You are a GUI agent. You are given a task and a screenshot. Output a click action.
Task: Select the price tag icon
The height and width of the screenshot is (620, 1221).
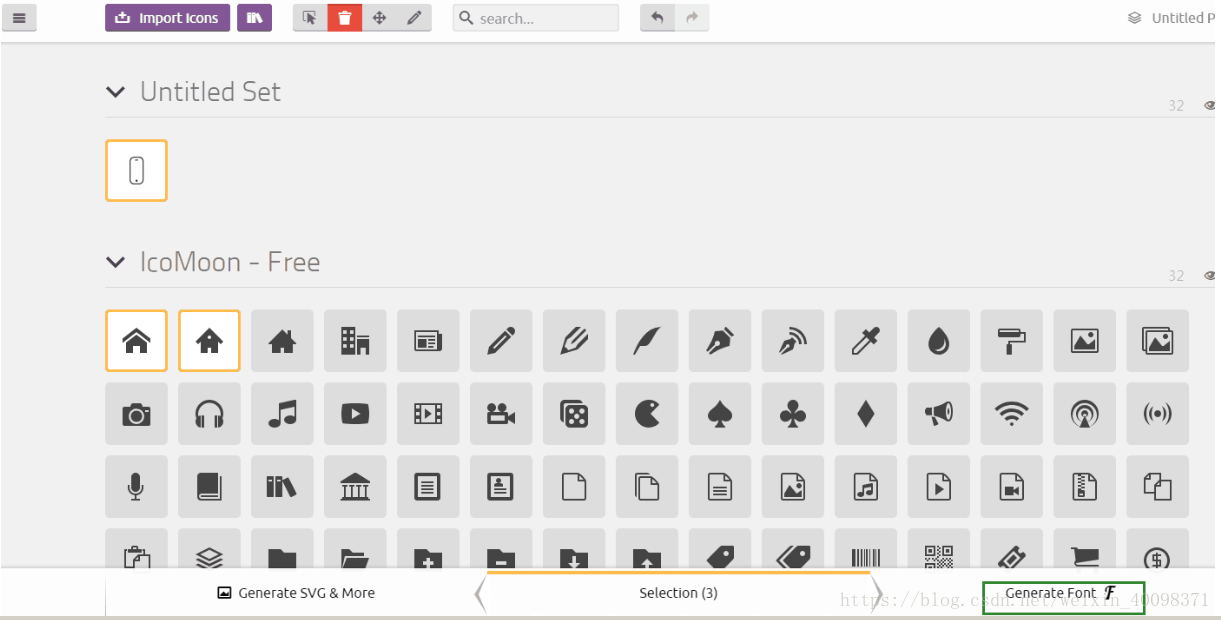point(720,548)
